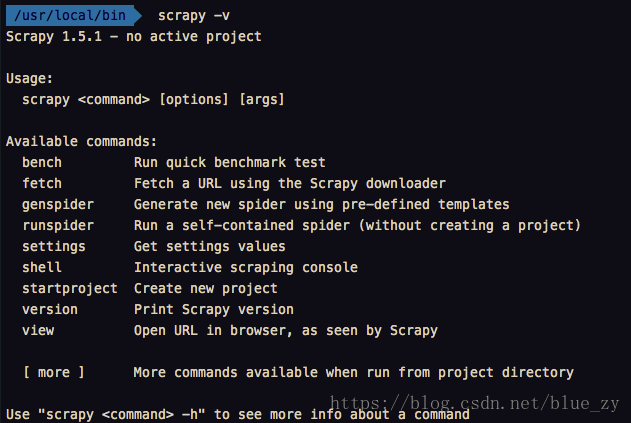
Task: Click 'Interactive scraping console' description
Action: [246, 268]
